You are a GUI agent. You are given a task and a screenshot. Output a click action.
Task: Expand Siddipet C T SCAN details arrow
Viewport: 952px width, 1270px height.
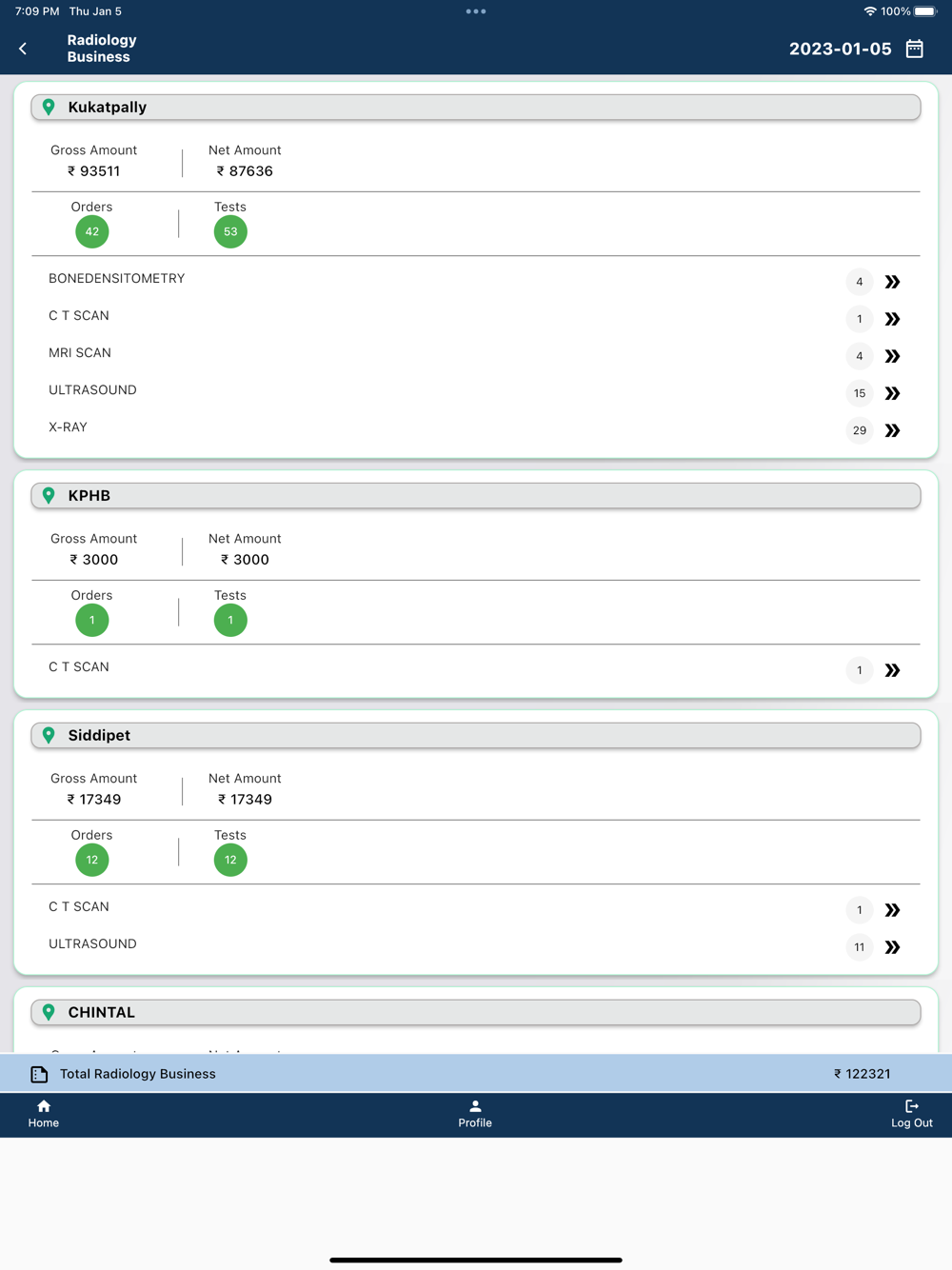click(892, 910)
